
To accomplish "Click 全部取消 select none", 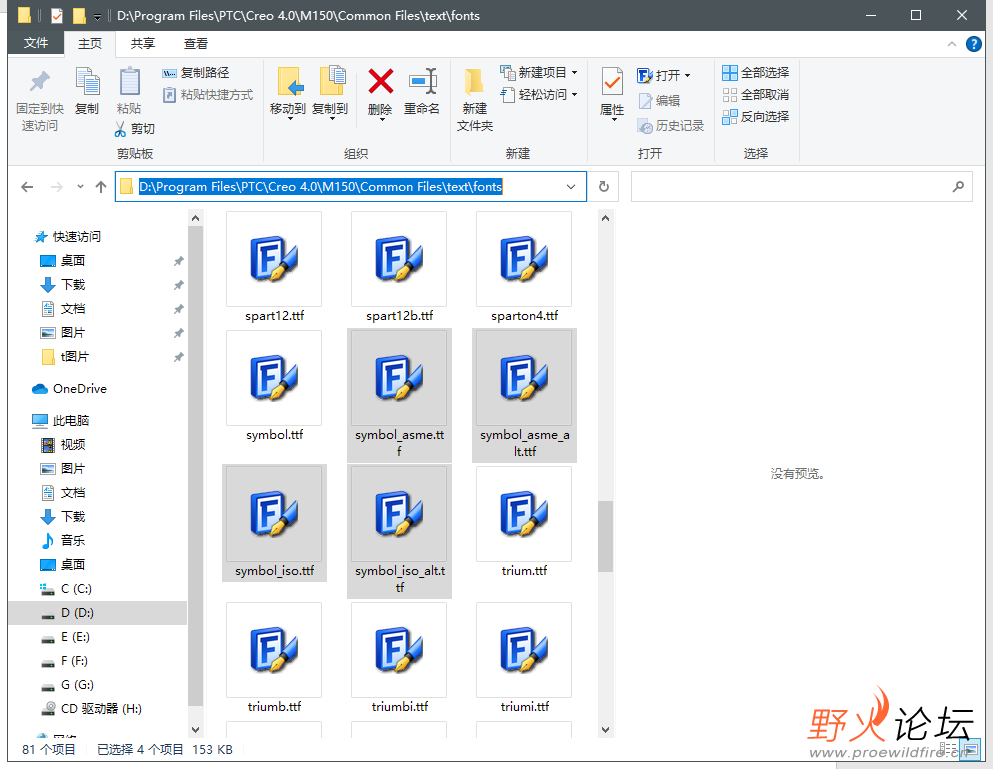I will click(756, 95).
